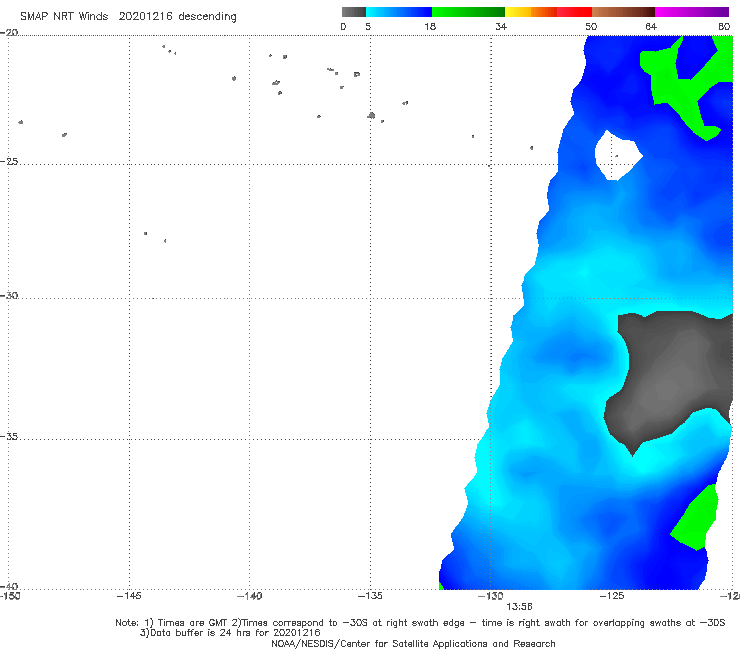
Task: Click the 'SMAP NRT Winds 20201216 descending' title
Action: [128, 17]
